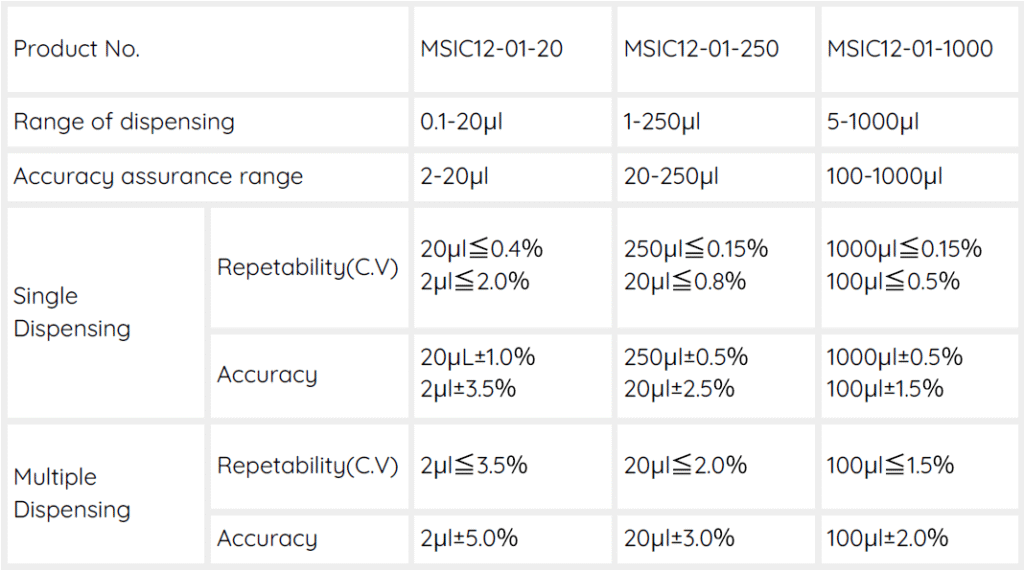Select the 100-1000µl accuracy assurance cell
Screen dimensions: 1024x571
click(x=884, y=177)
